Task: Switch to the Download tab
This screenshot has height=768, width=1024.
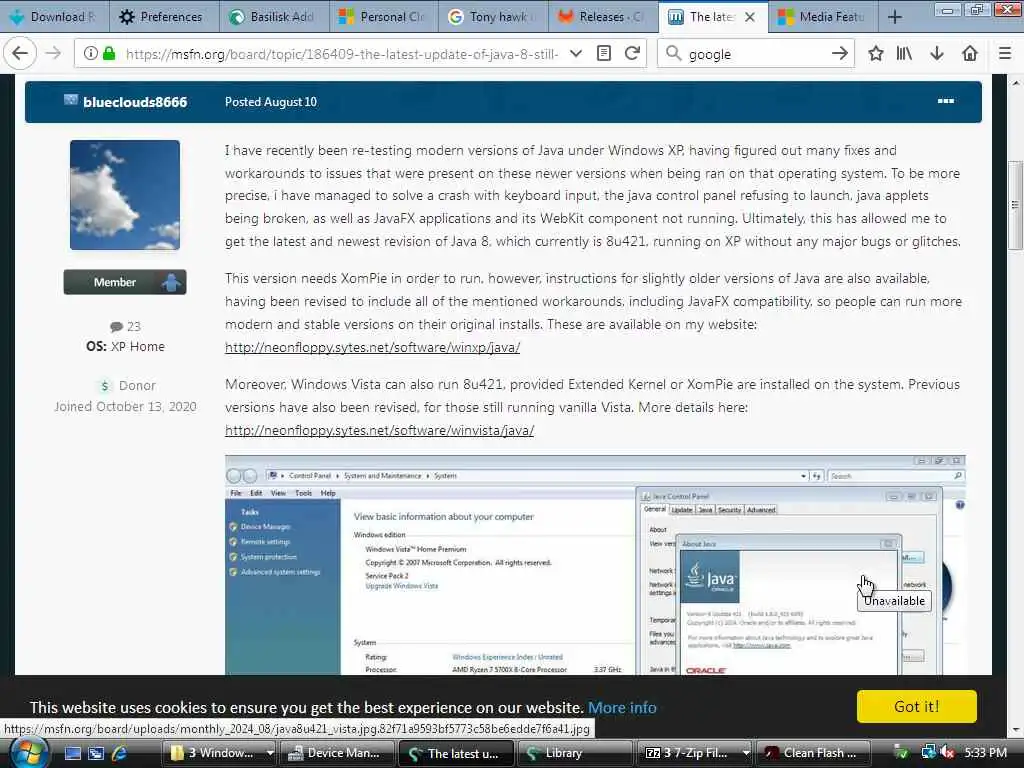Action: click(53, 17)
